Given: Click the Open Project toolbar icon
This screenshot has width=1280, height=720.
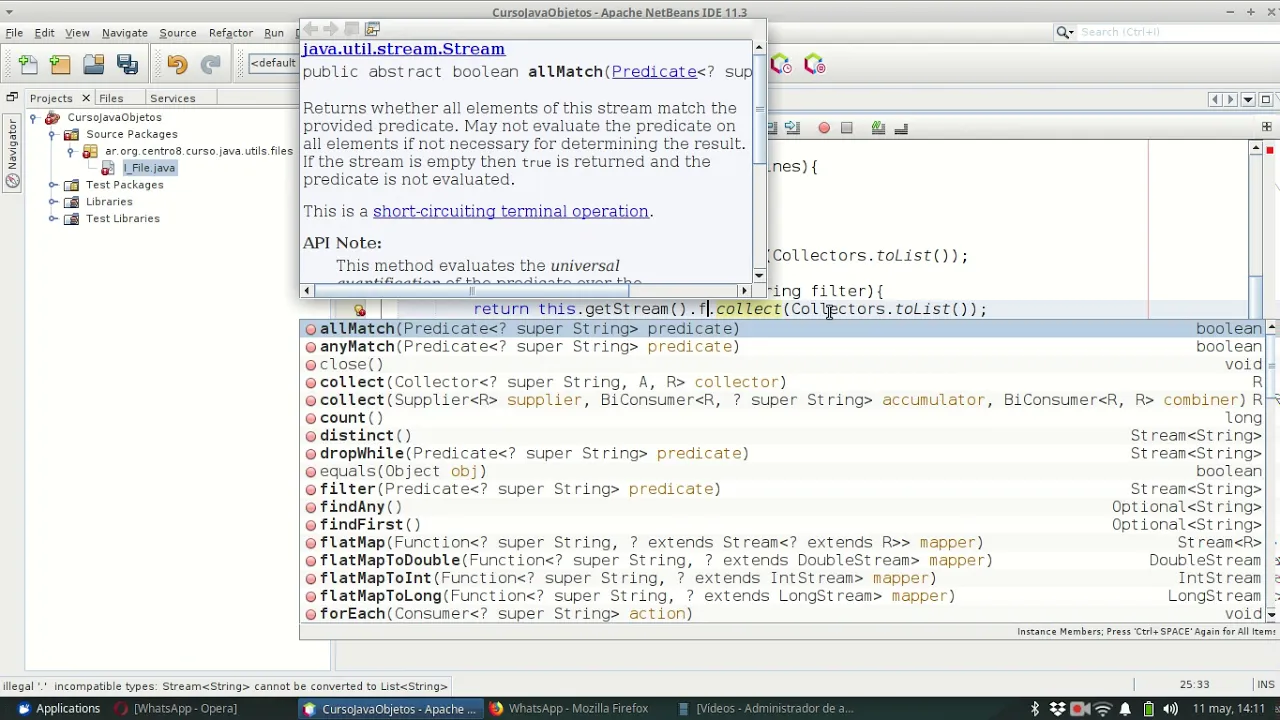Looking at the screenshot, I should (x=94, y=65).
